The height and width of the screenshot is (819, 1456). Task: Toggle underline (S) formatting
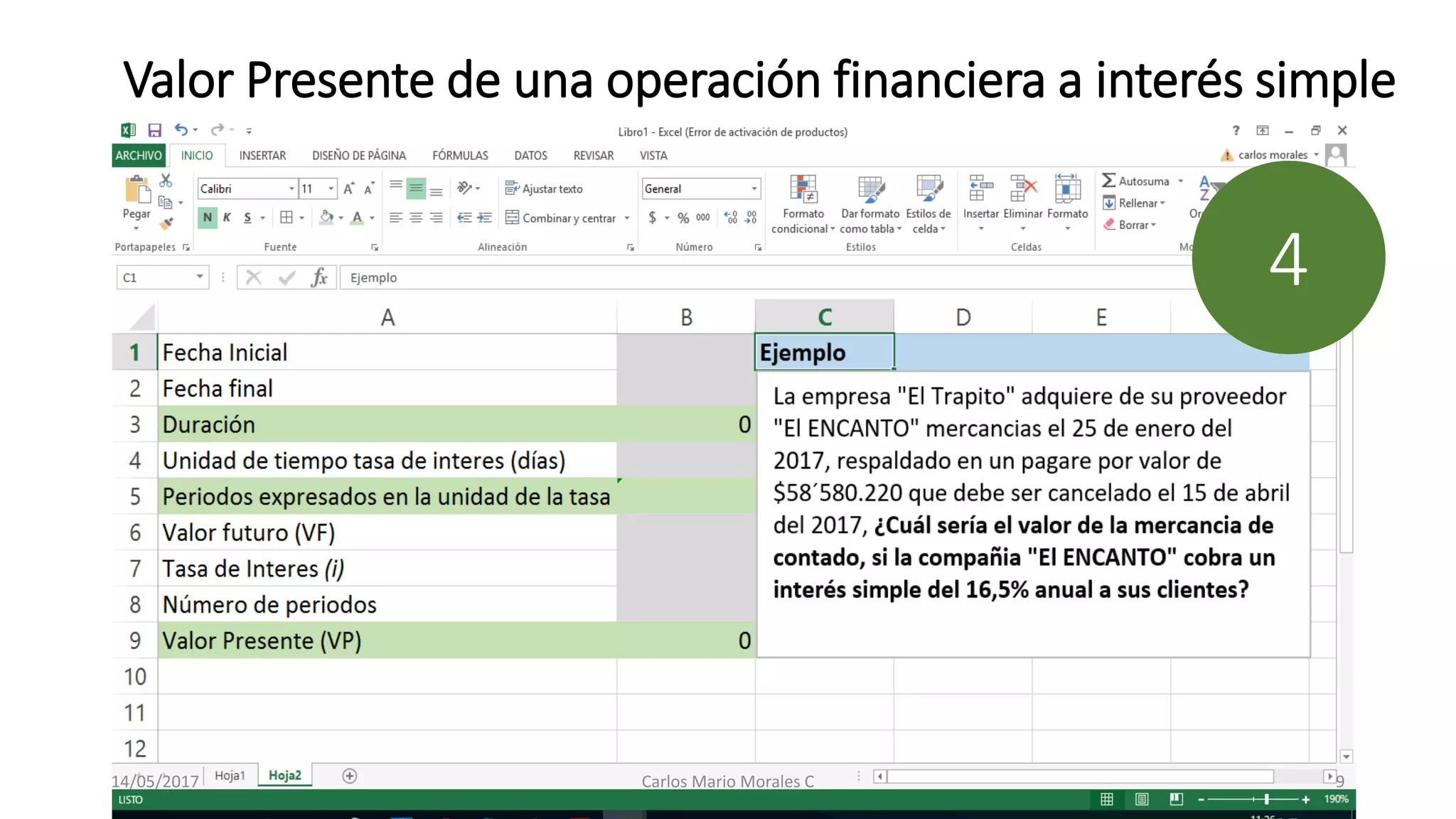[x=247, y=218]
